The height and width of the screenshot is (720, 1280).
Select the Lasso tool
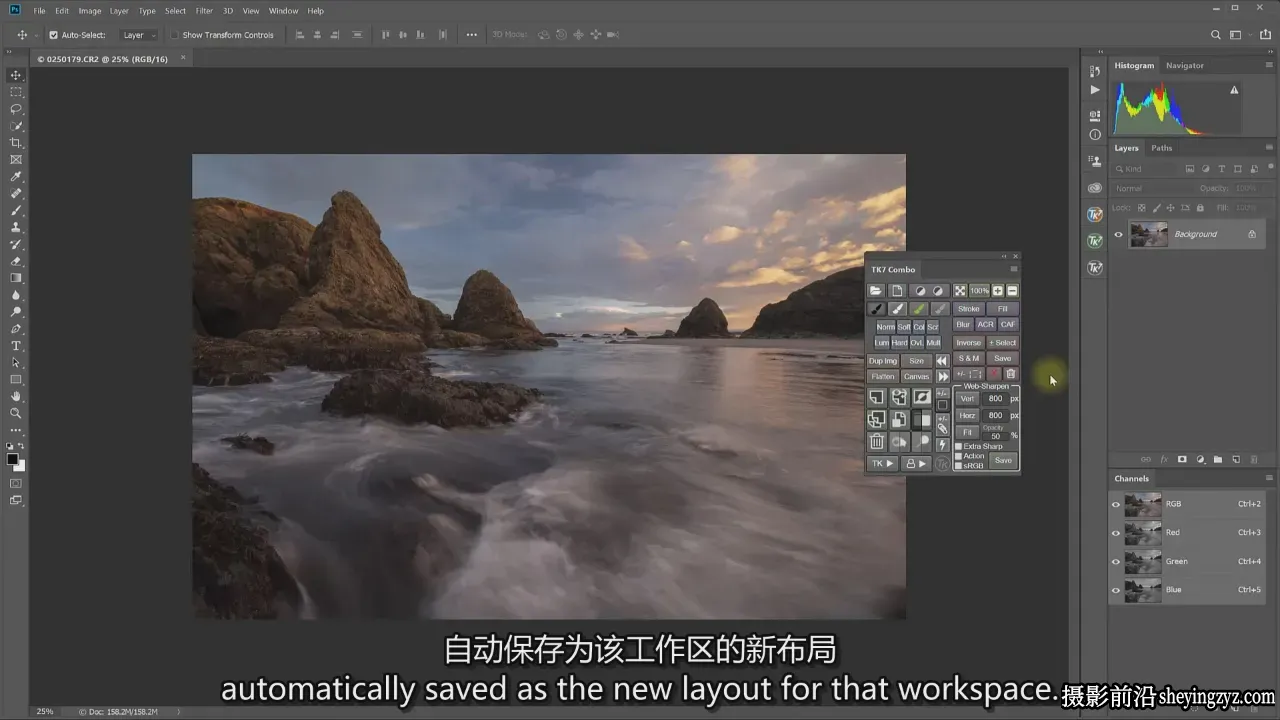coord(16,109)
